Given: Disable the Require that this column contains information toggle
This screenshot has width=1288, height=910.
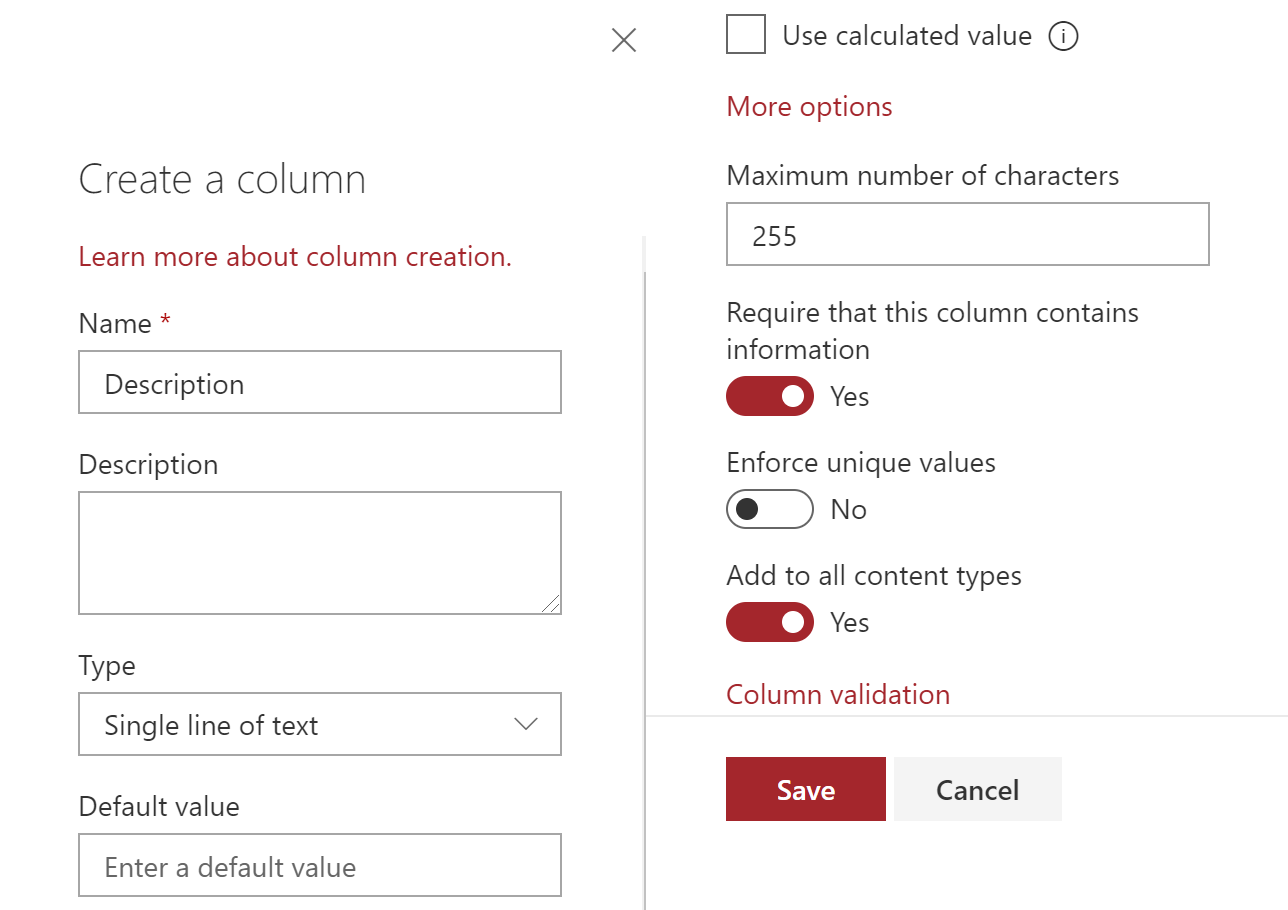Looking at the screenshot, I should pos(769,396).
